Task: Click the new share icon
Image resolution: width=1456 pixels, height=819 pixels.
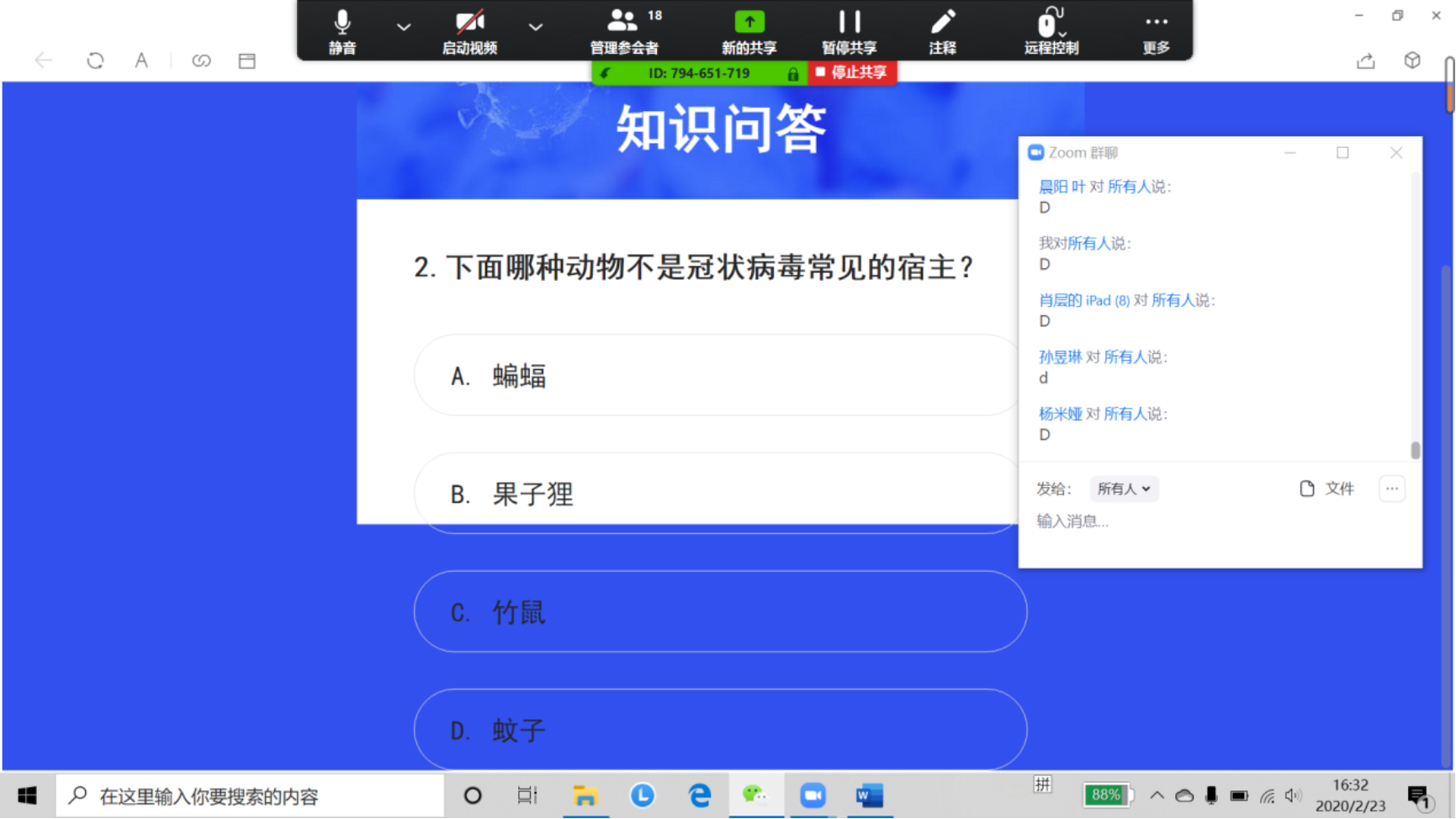Action: (749, 31)
